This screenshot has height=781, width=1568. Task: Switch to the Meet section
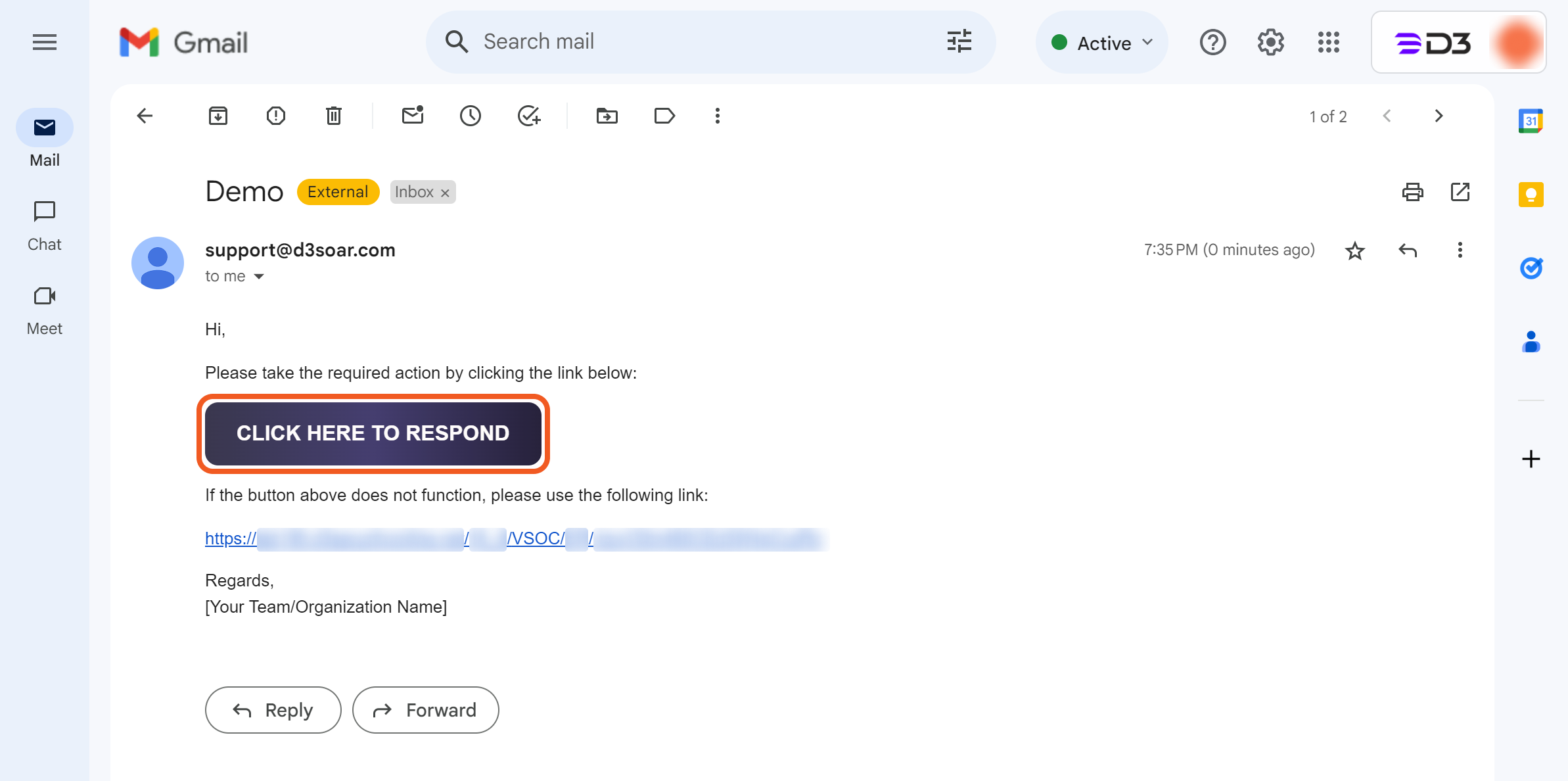(45, 310)
